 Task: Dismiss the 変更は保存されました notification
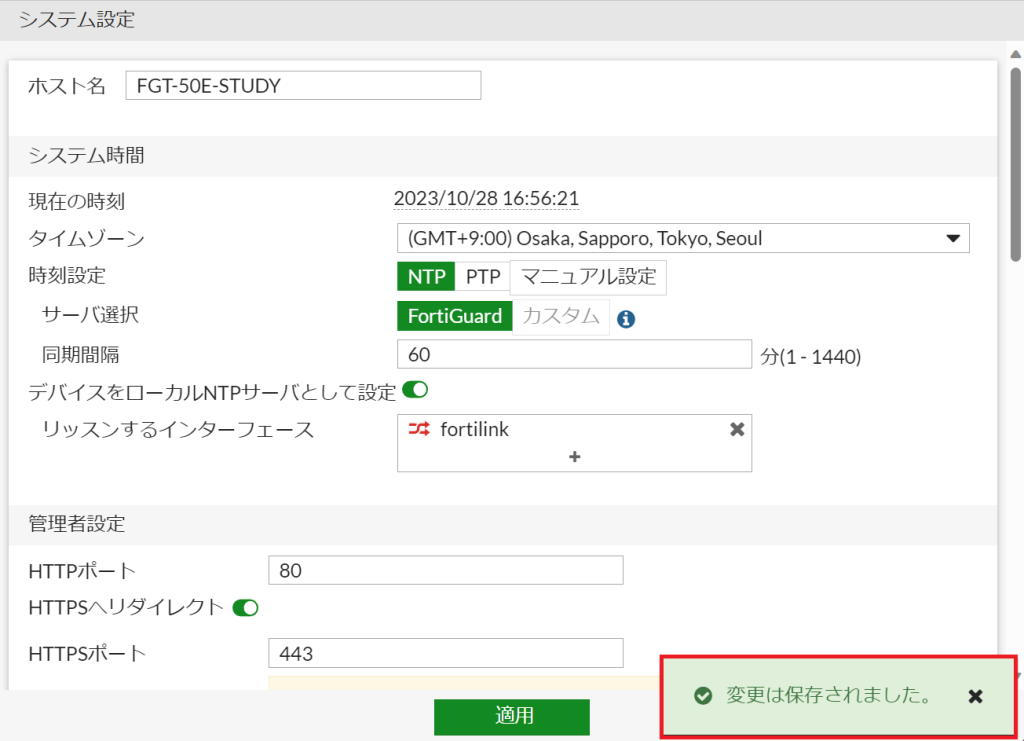coord(976,696)
